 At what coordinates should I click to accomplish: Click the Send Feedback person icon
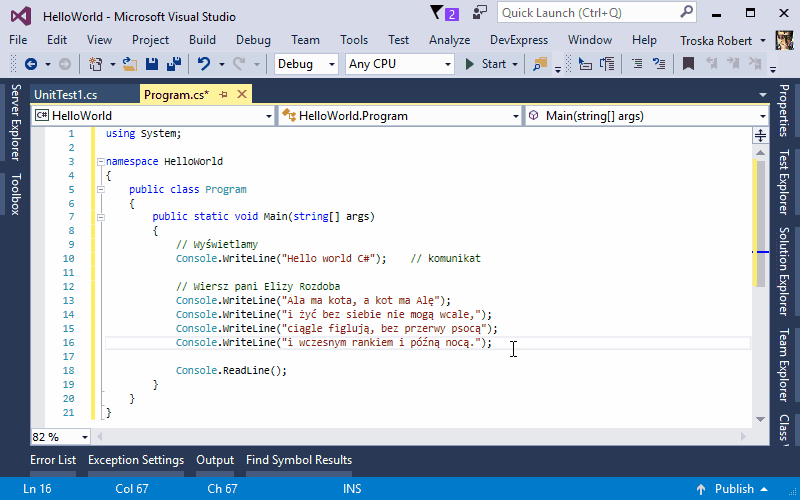coord(480,13)
